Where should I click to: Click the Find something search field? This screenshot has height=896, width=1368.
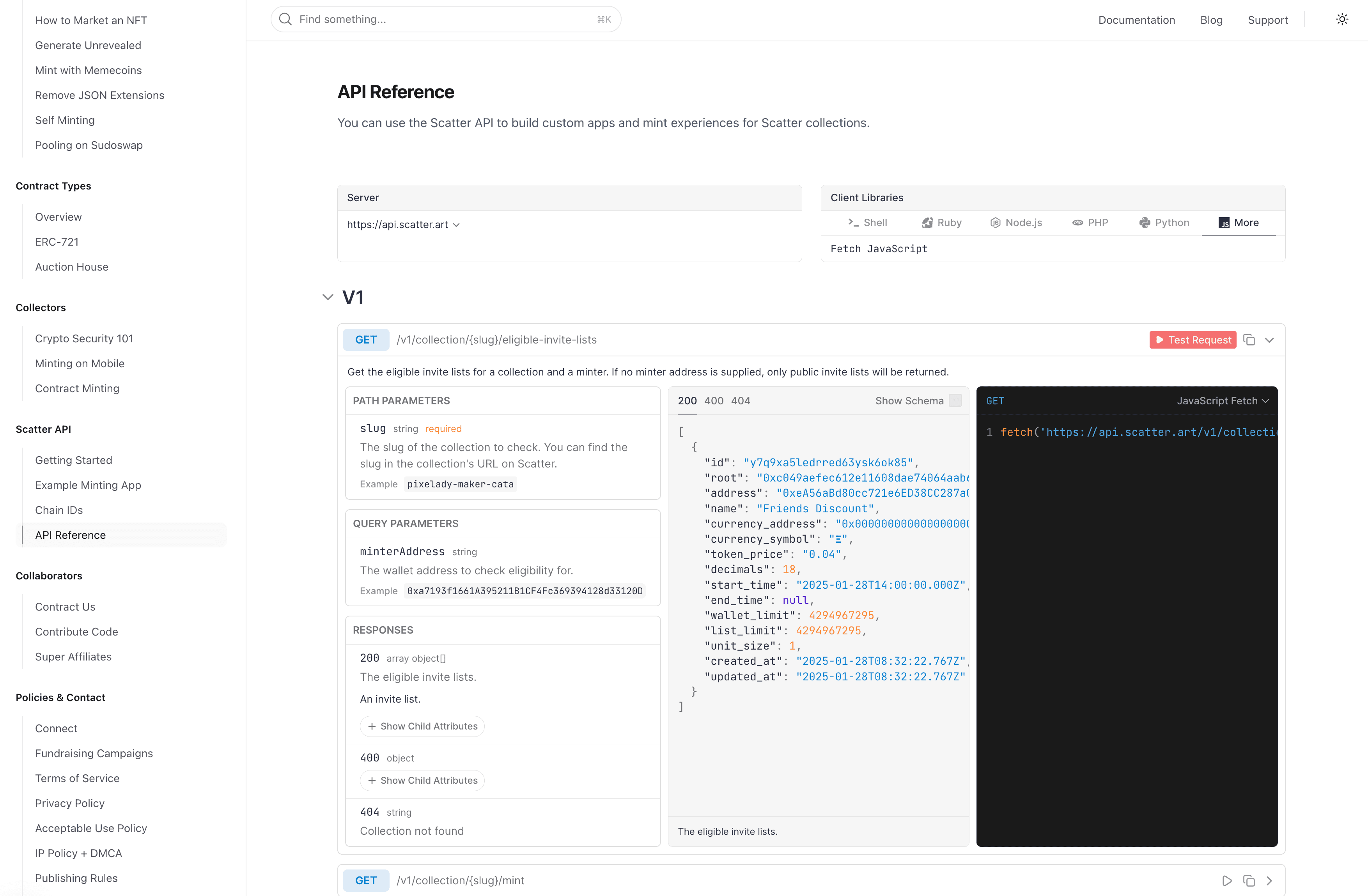445,19
